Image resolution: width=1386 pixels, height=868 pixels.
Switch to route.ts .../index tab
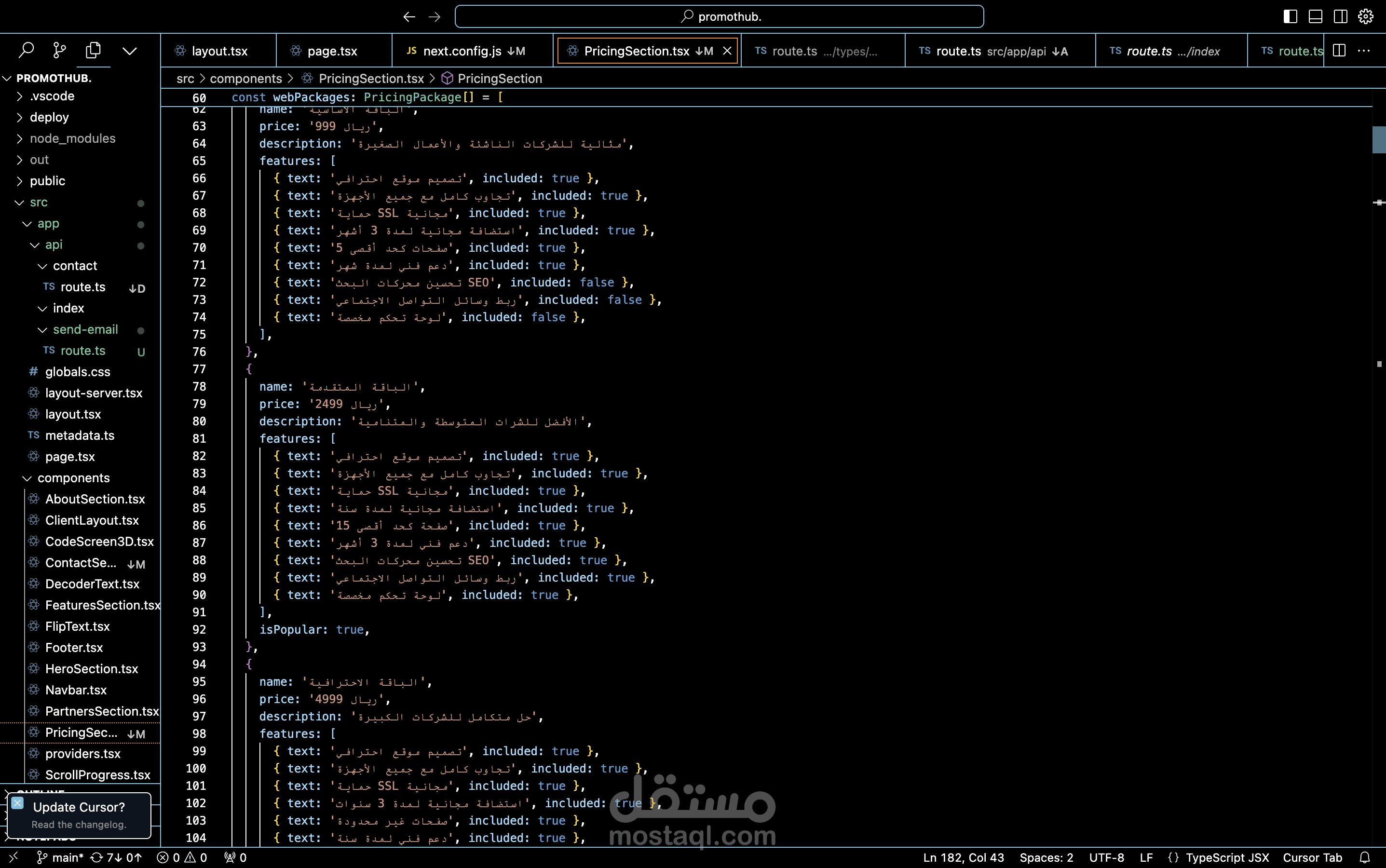coord(1171,51)
